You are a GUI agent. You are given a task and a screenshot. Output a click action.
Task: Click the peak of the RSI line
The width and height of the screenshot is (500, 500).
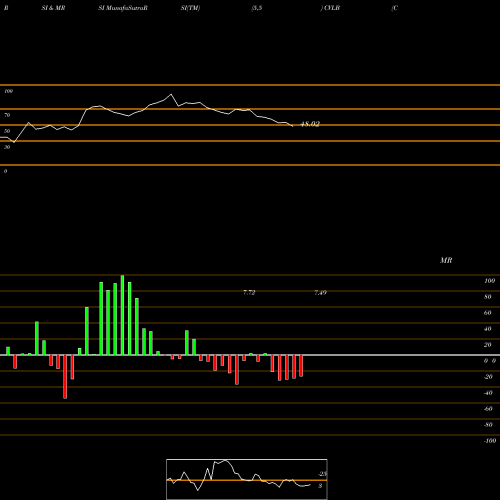tap(171, 94)
